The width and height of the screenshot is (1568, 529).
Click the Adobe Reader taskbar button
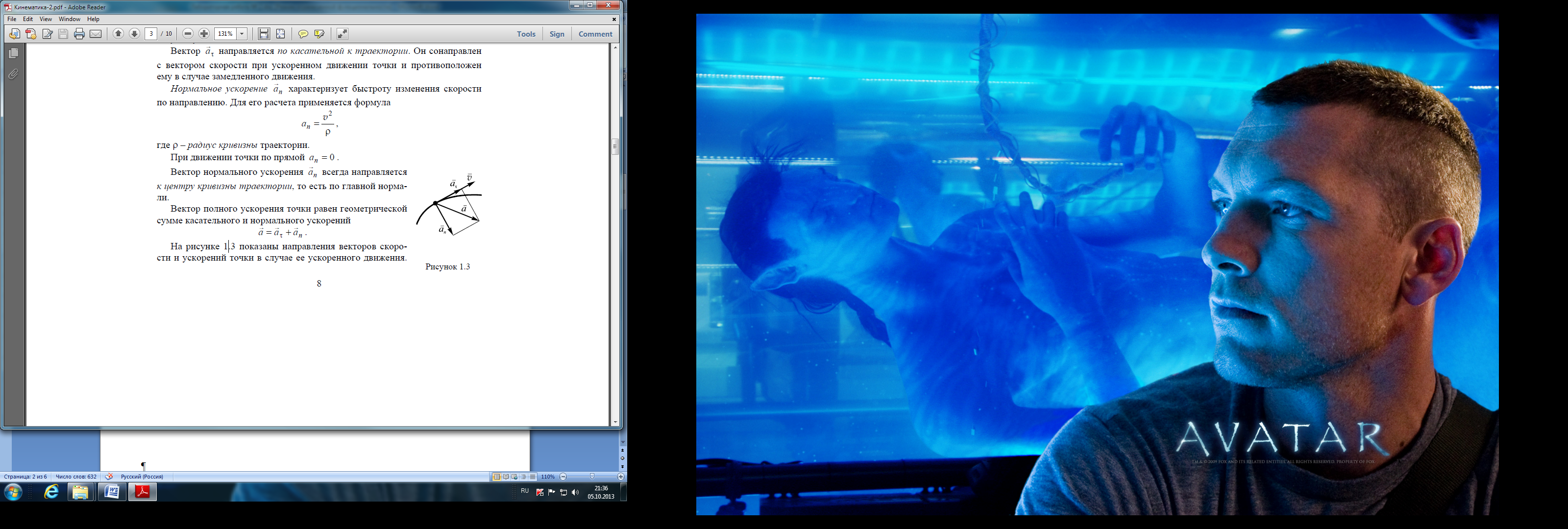[x=143, y=492]
